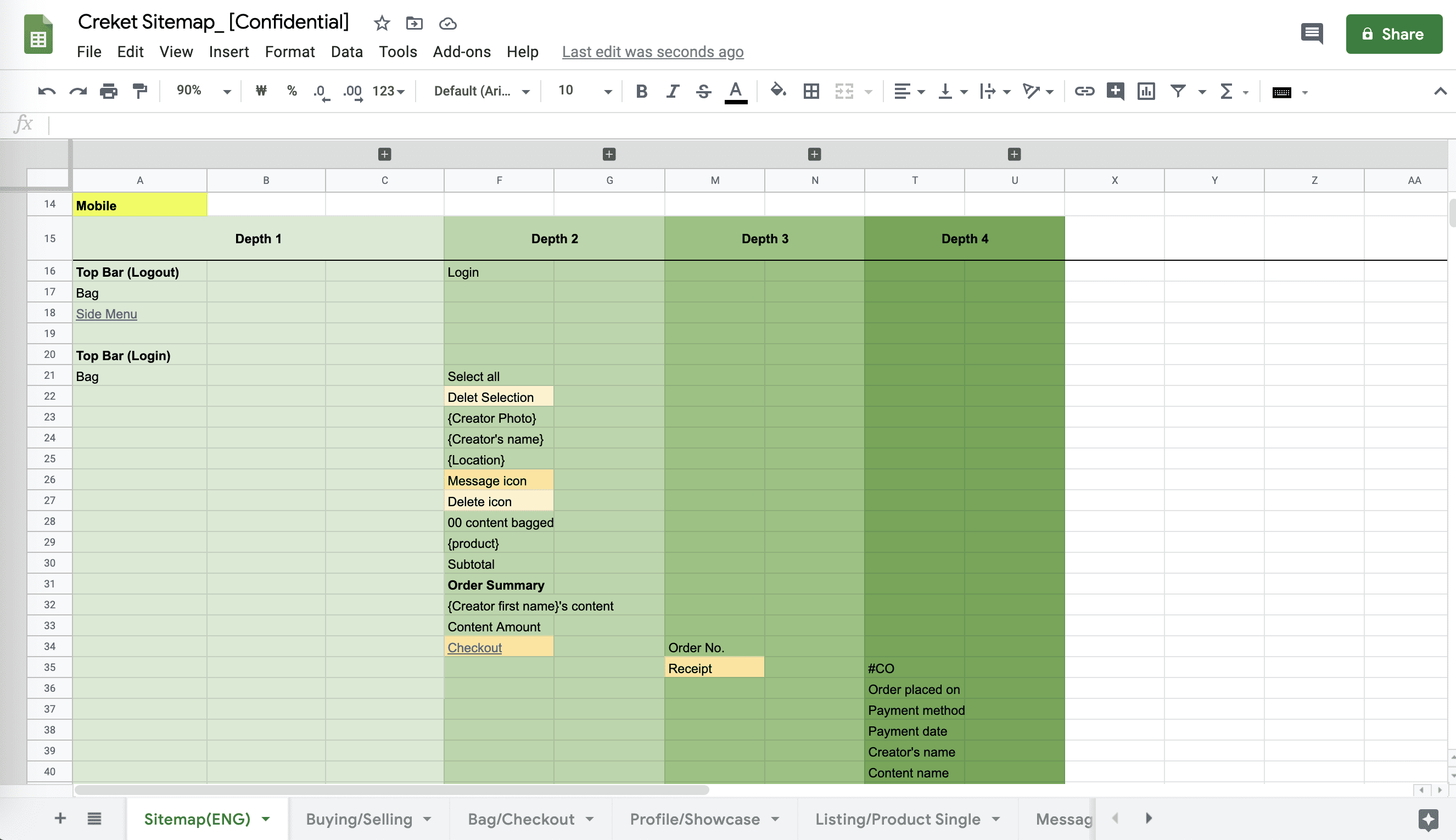Toggle strikethrough formatting
The image size is (1456, 840).
pyautogui.click(x=703, y=91)
